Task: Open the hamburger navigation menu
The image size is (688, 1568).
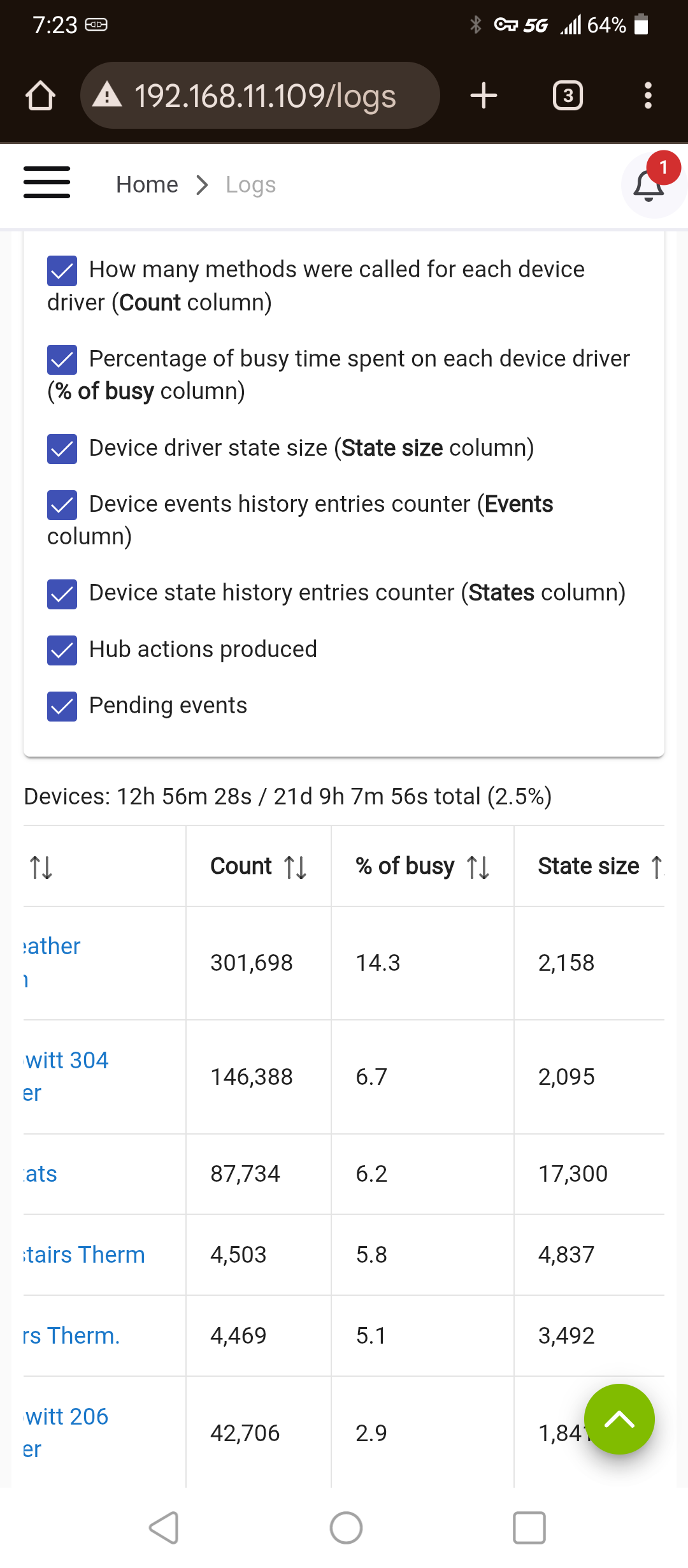Action: pos(47,183)
